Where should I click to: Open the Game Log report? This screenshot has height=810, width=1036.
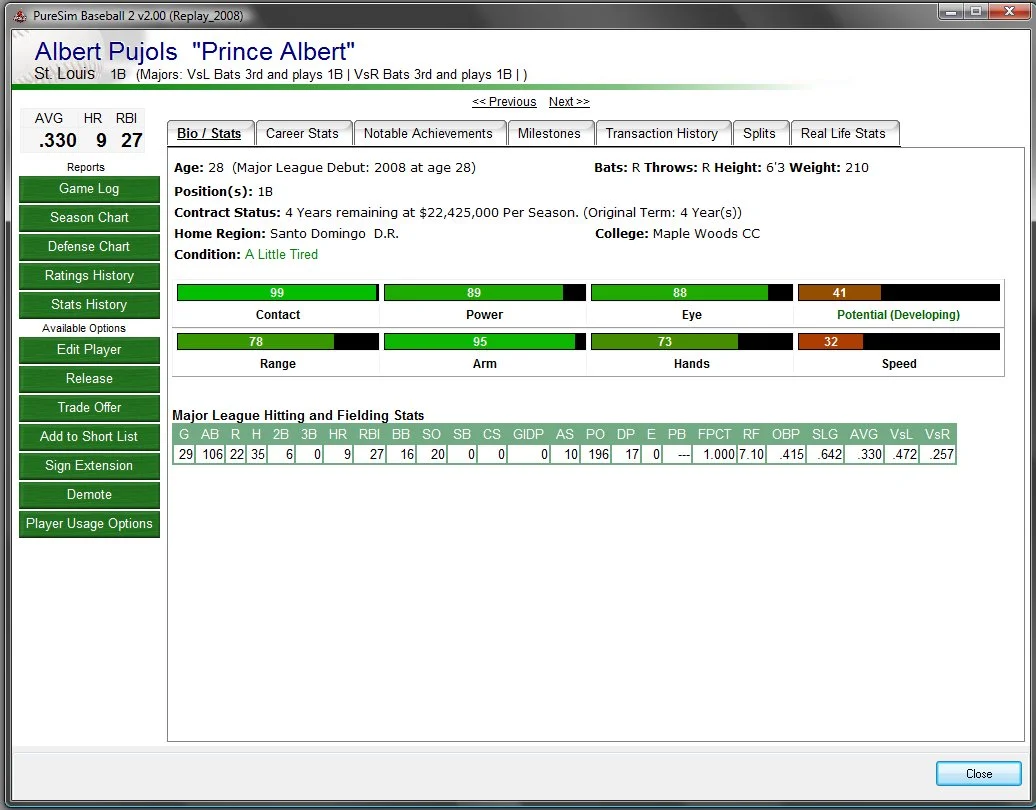click(x=89, y=189)
